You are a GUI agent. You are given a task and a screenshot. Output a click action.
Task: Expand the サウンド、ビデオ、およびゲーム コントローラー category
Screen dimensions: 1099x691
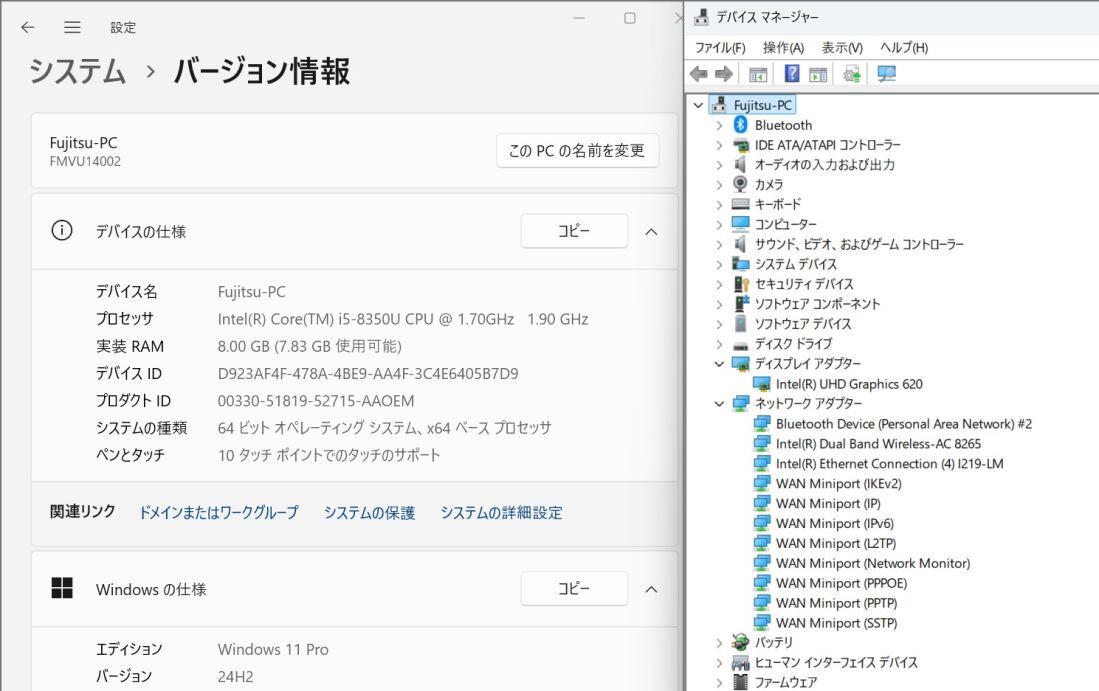[x=719, y=245]
